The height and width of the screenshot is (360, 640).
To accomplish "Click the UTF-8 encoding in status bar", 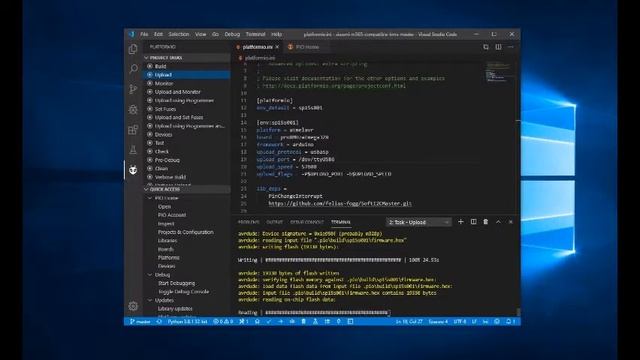I will point(460,322).
